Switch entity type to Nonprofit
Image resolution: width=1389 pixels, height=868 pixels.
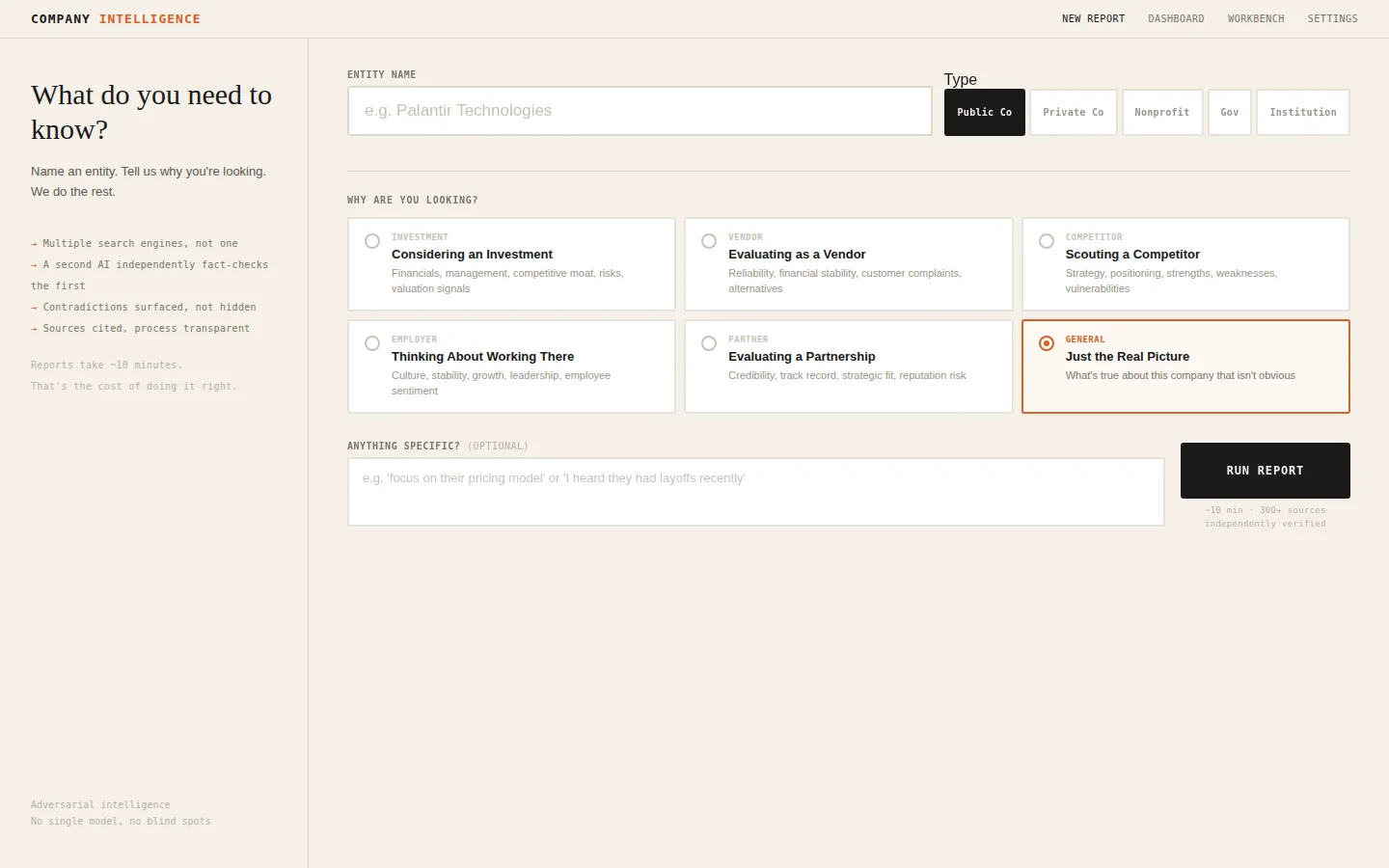coord(1161,113)
